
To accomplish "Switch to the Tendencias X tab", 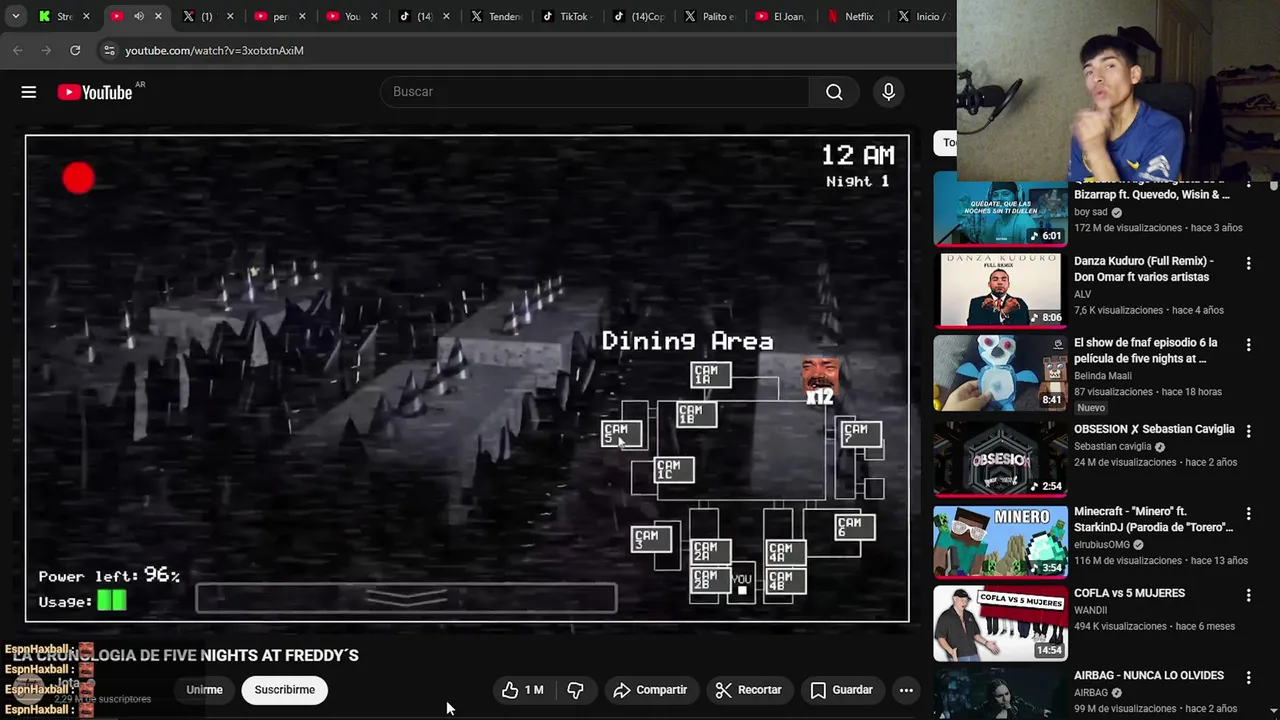I will pos(497,16).
